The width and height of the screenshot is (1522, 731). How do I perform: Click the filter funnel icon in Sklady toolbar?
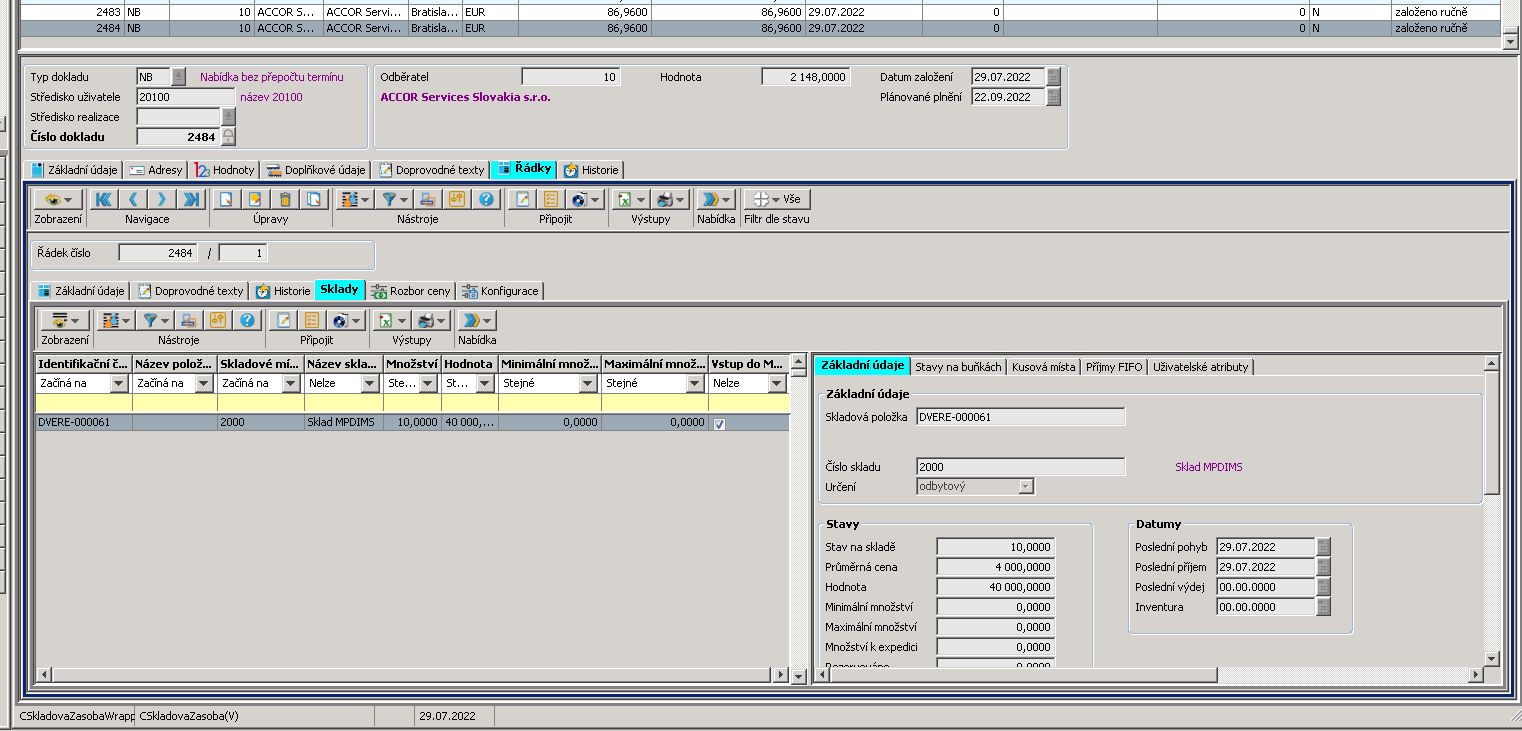pyautogui.click(x=150, y=320)
